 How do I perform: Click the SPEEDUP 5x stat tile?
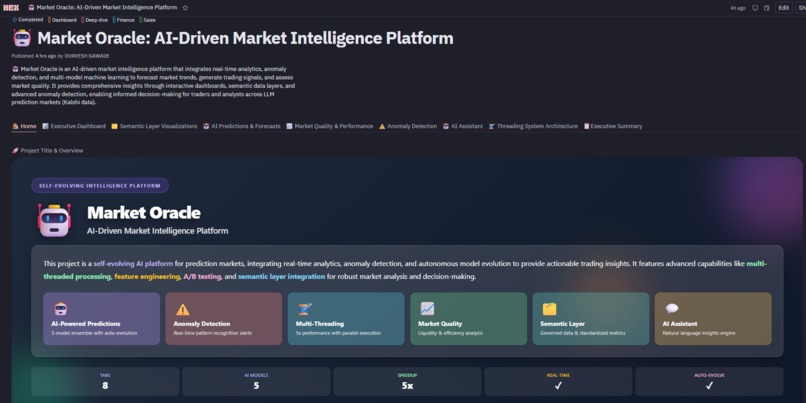pos(407,381)
